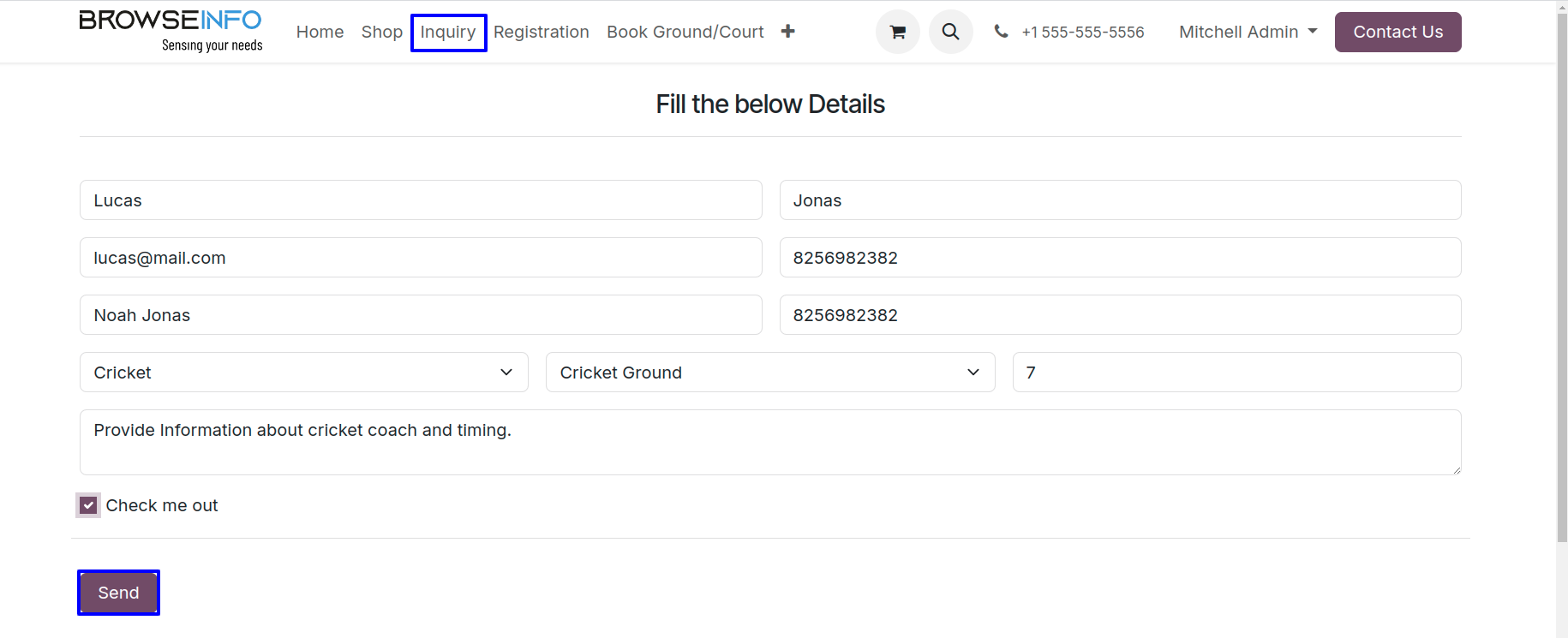Click the message textarea about cricket coach
The image size is (1568, 638).
click(x=770, y=442)
